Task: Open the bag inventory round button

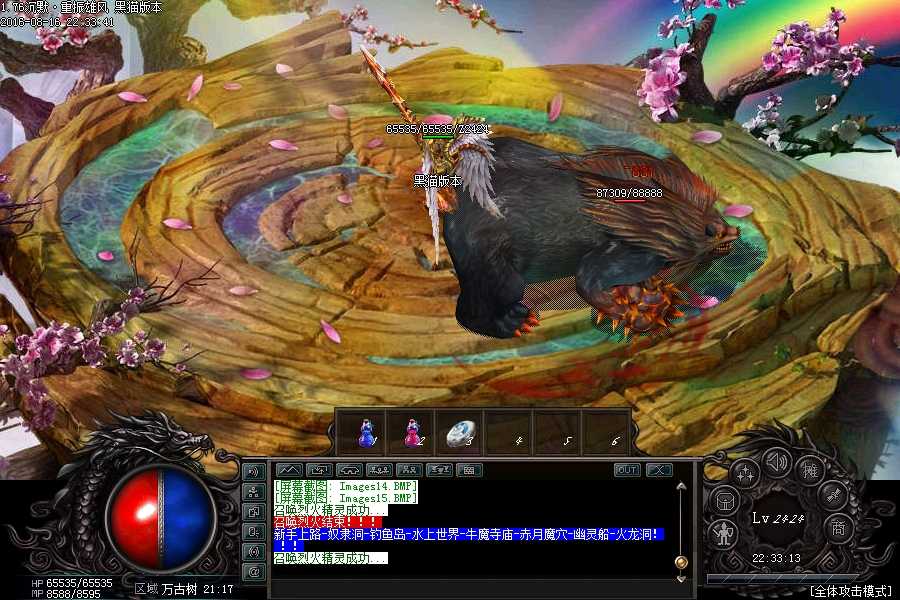Action: pyautogui.click(x=725, y=501)
